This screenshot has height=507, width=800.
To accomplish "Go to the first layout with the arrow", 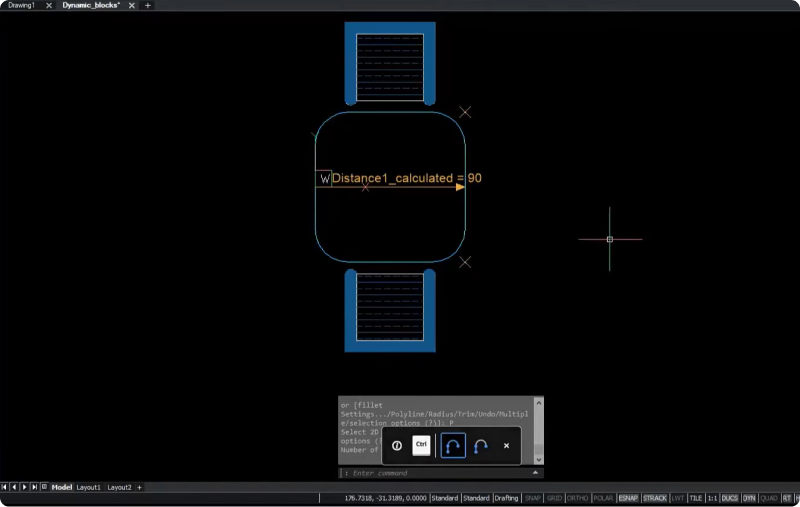I will pyautogui.click(x=5, y=487).
